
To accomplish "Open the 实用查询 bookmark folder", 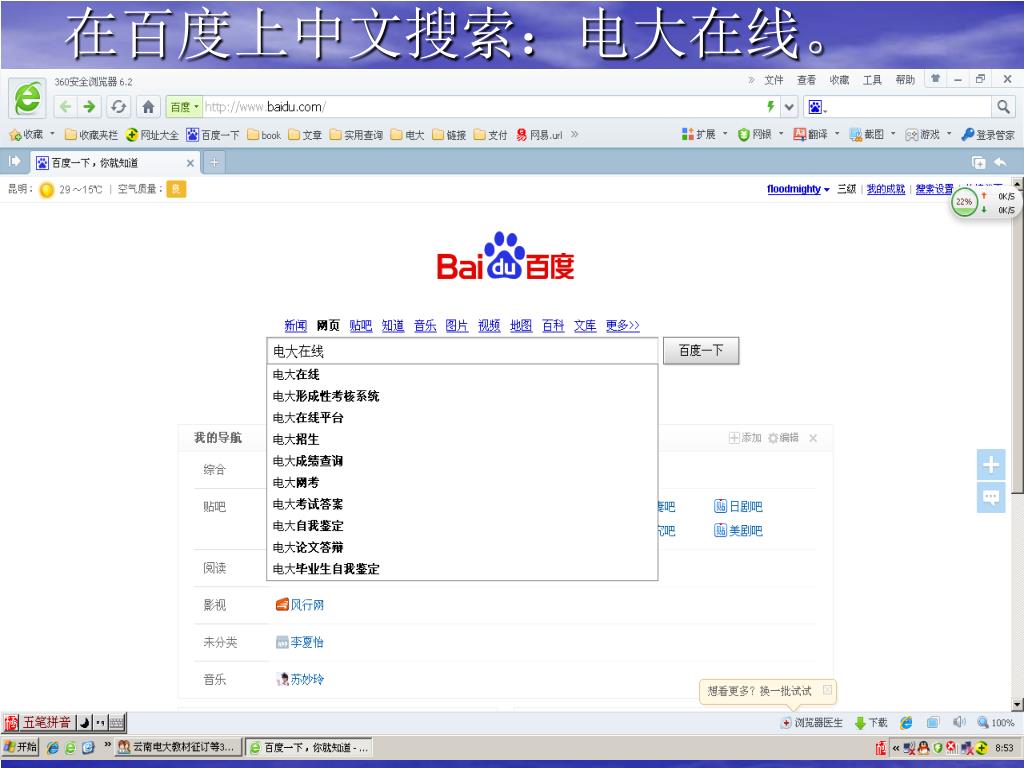I will click(x=356, y=135).
